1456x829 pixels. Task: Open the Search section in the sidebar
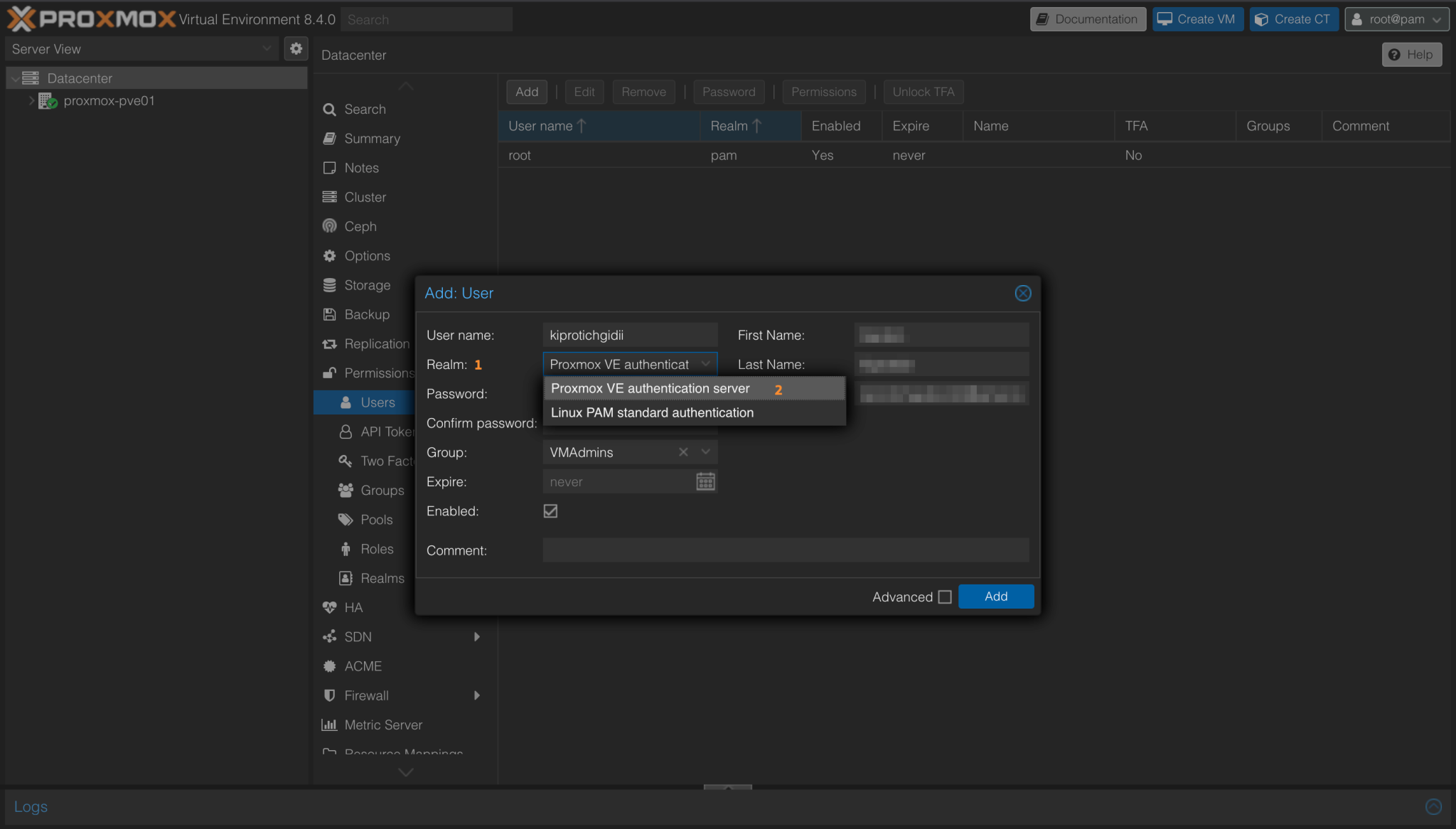[x=329, y=109]
